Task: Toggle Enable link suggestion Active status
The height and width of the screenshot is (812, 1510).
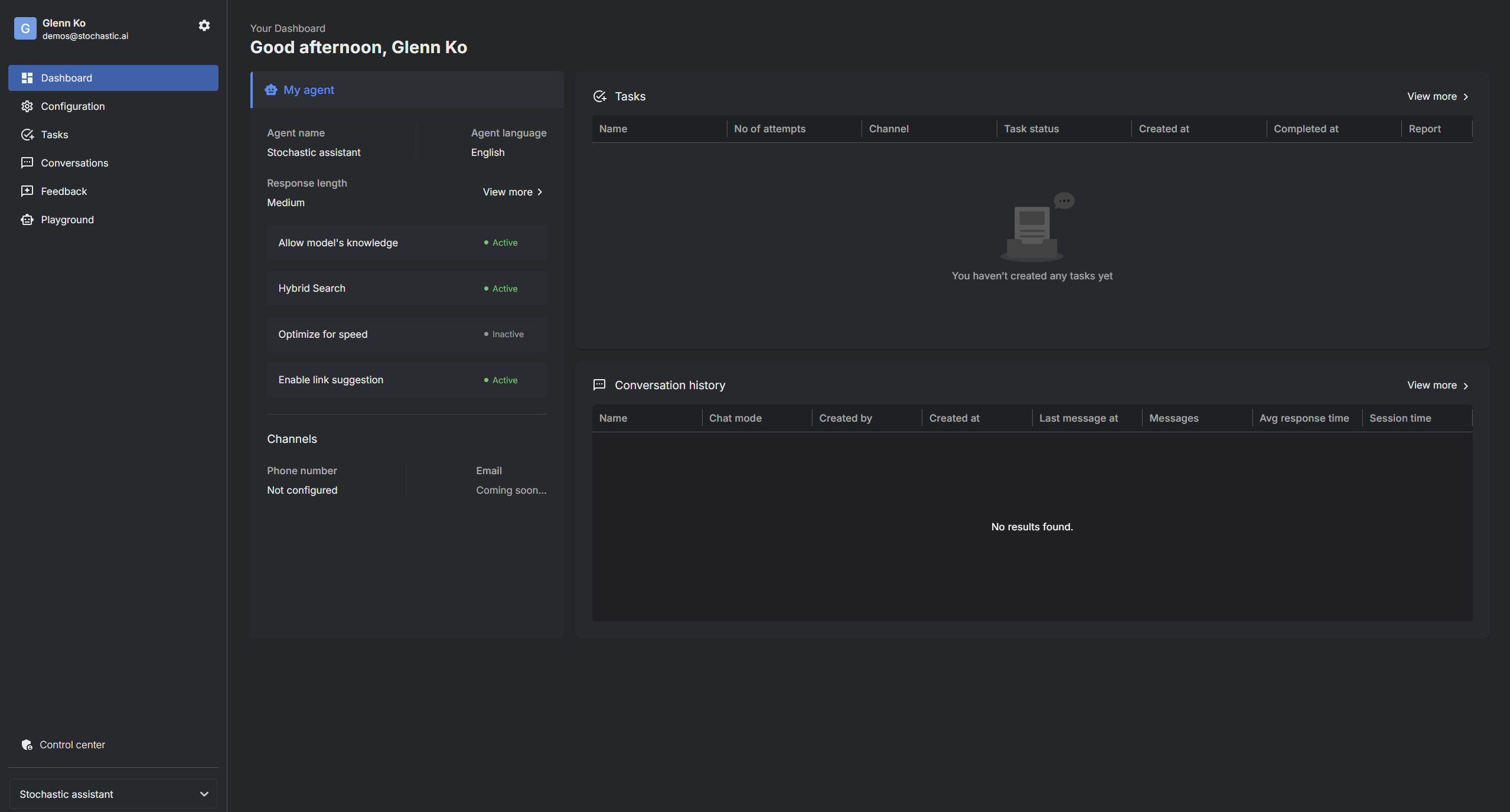Action: [500, 380]
